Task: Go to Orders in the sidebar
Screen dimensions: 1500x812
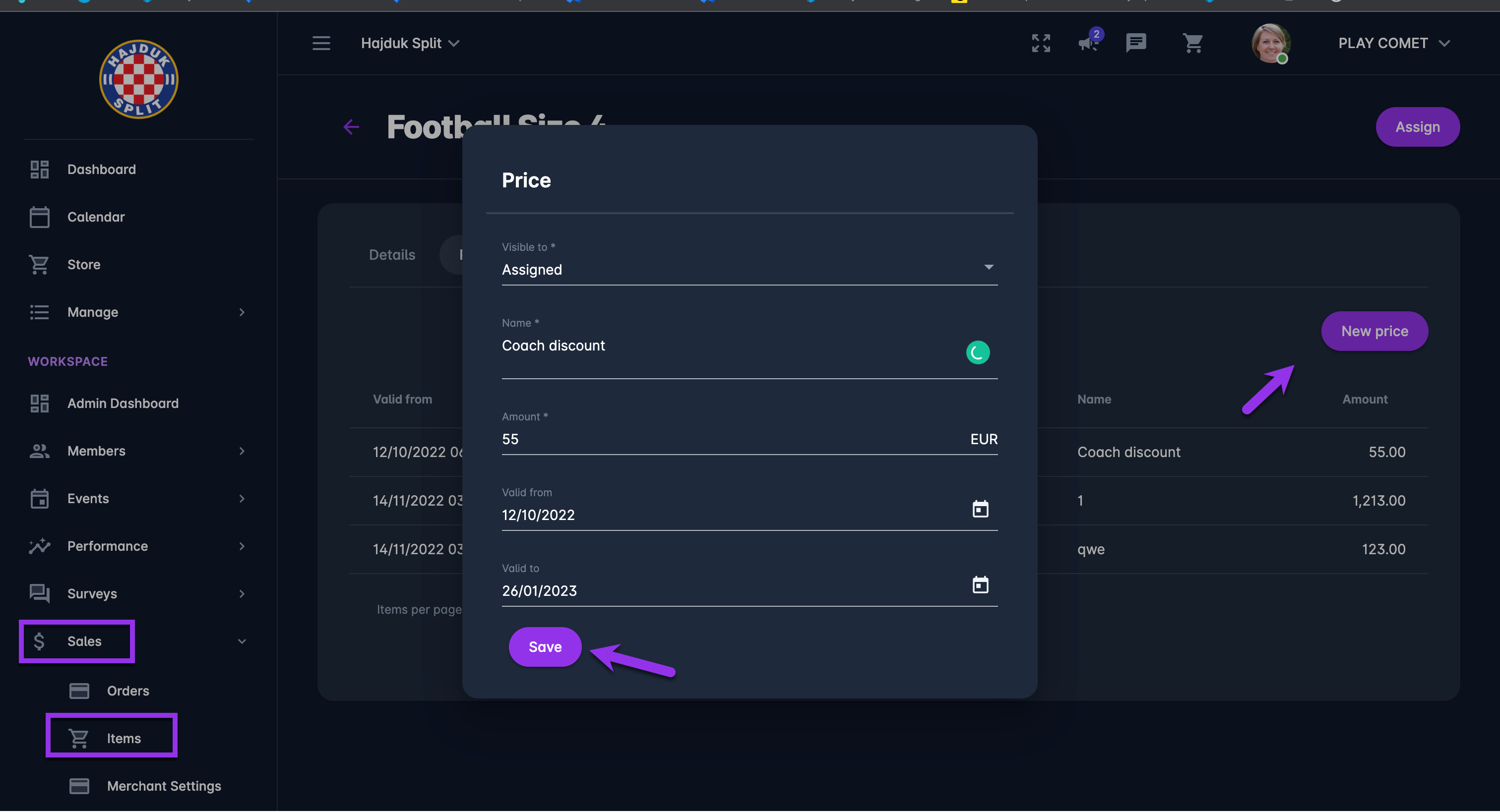Action: (x=127, y=691)
